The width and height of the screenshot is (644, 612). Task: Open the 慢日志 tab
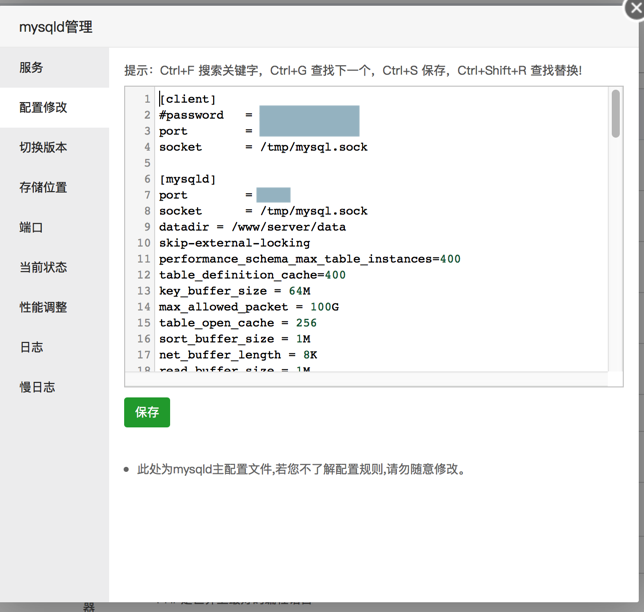pos(54,387)
